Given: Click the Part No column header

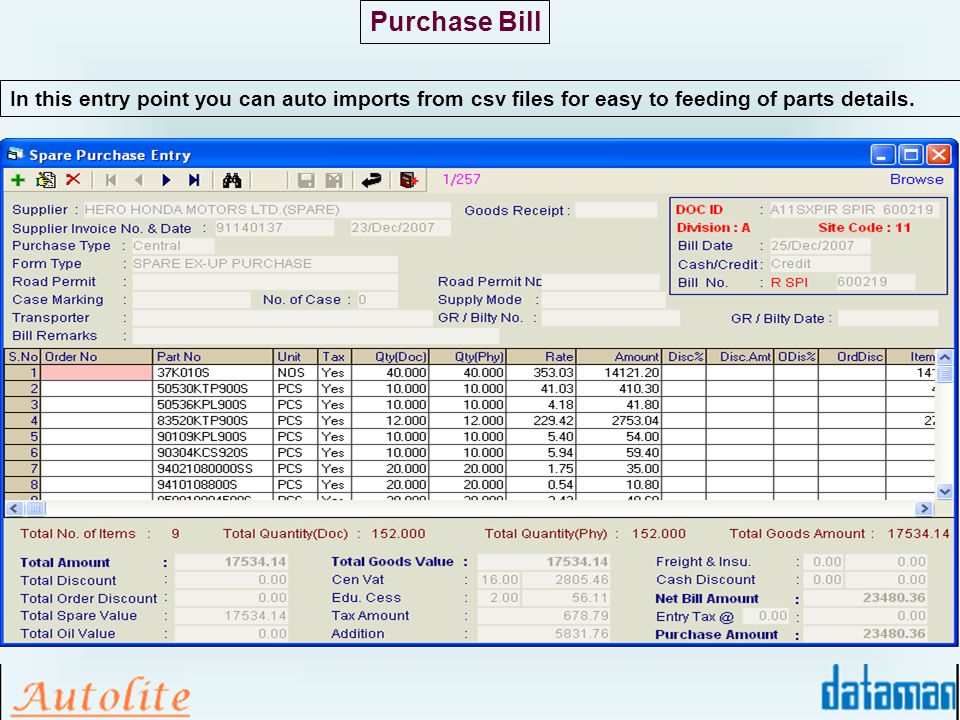Looking at the screenshot, I should tap(212, 357).
